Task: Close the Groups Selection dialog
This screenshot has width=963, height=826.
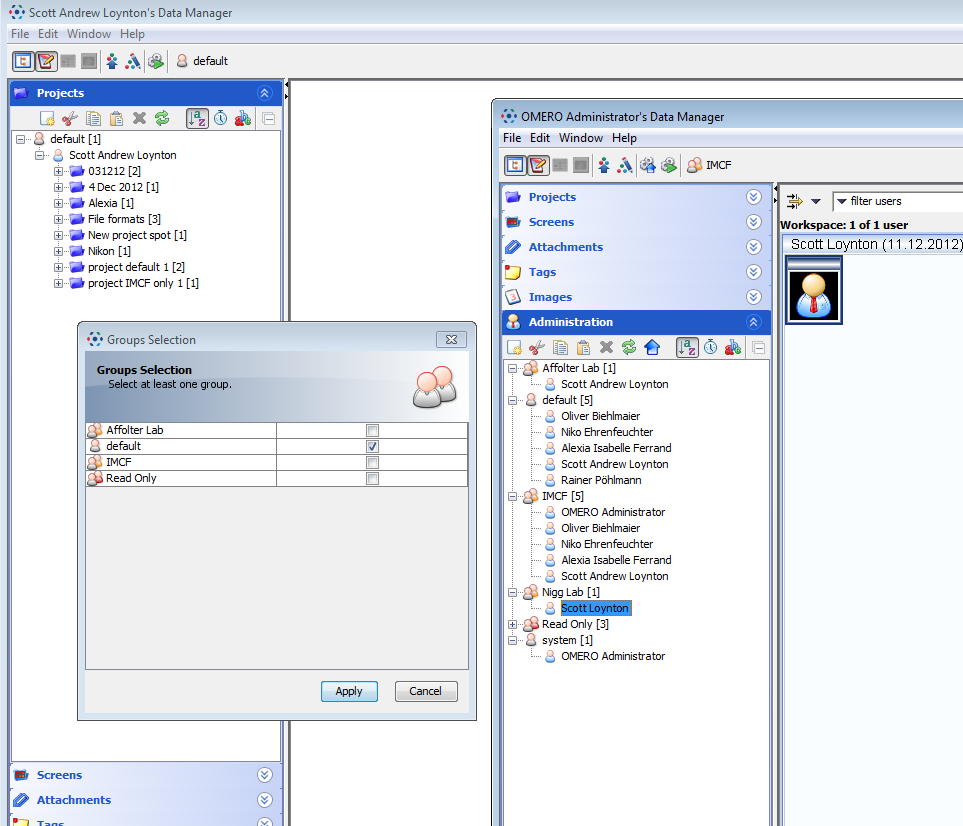Action: pos(451,340)
